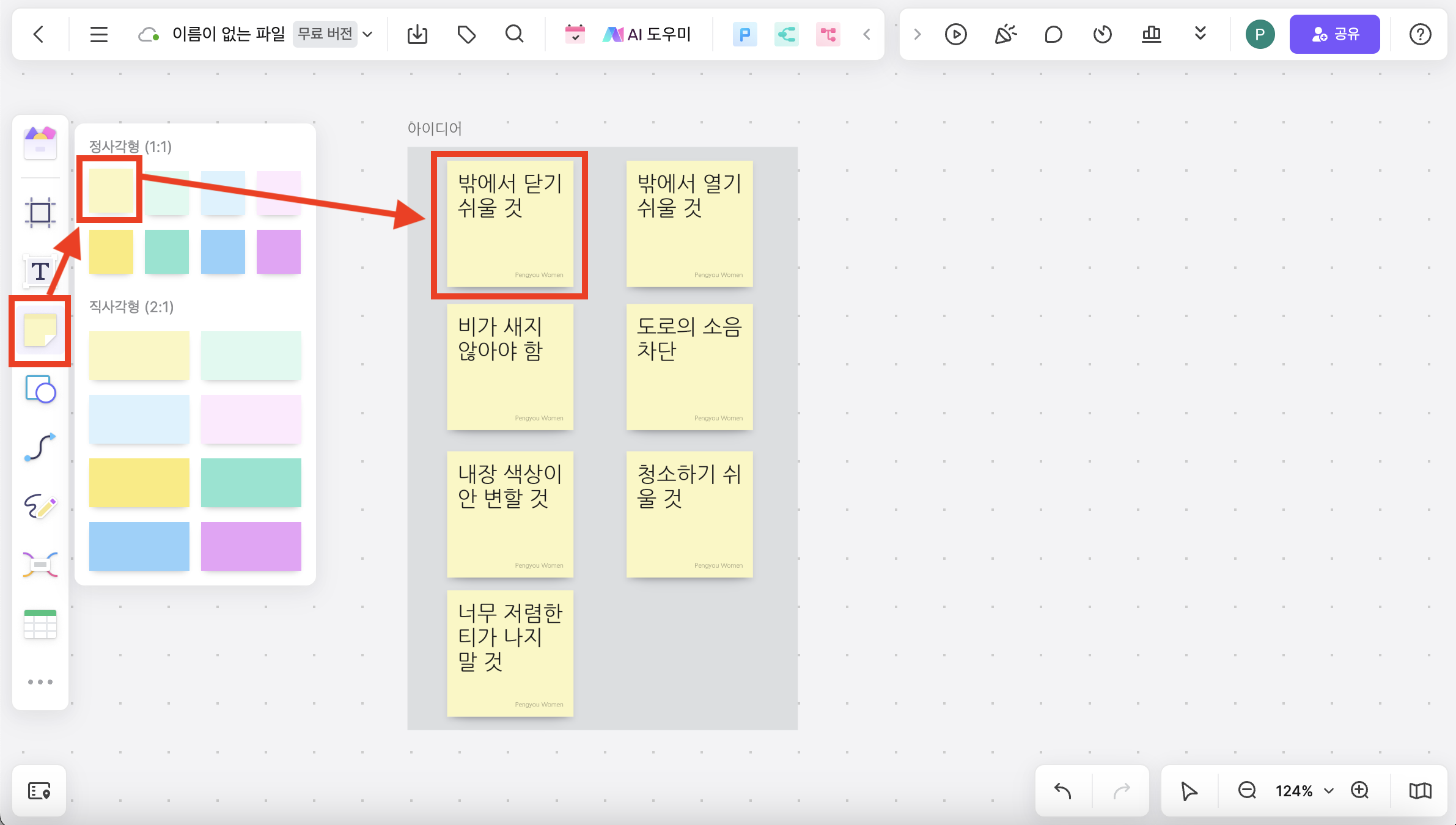Select the frame tool in sidebar

(40, 212)
